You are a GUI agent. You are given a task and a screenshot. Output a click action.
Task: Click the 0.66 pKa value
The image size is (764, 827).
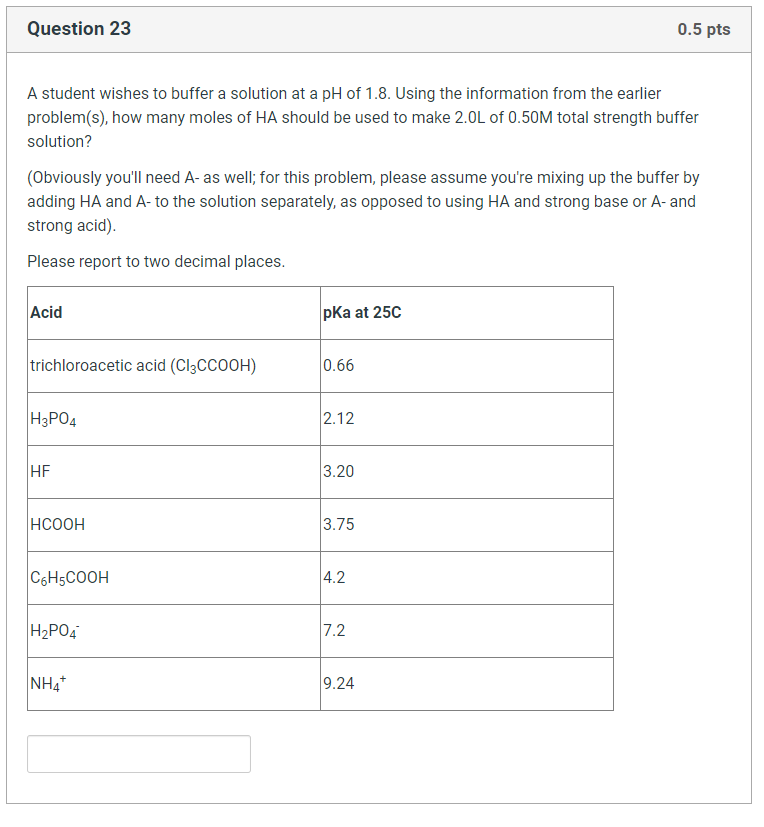click(336, 365)
